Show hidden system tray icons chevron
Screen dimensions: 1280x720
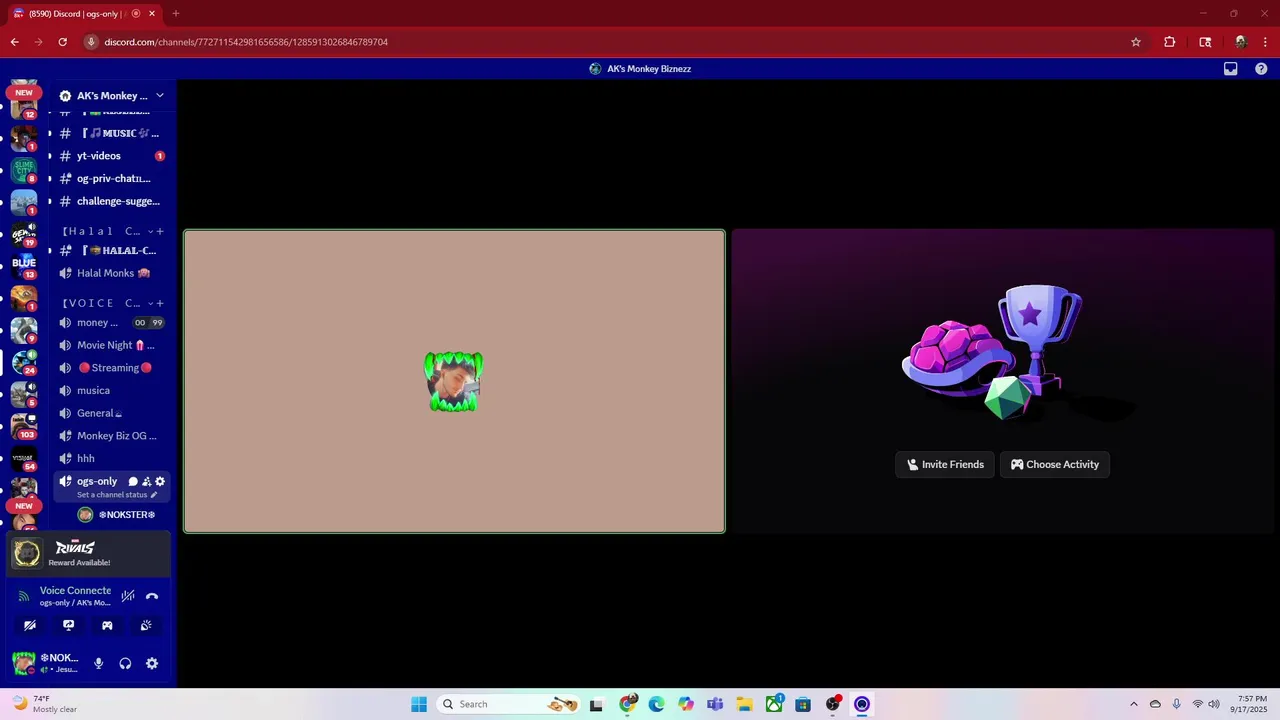(x=1133, y=704)
